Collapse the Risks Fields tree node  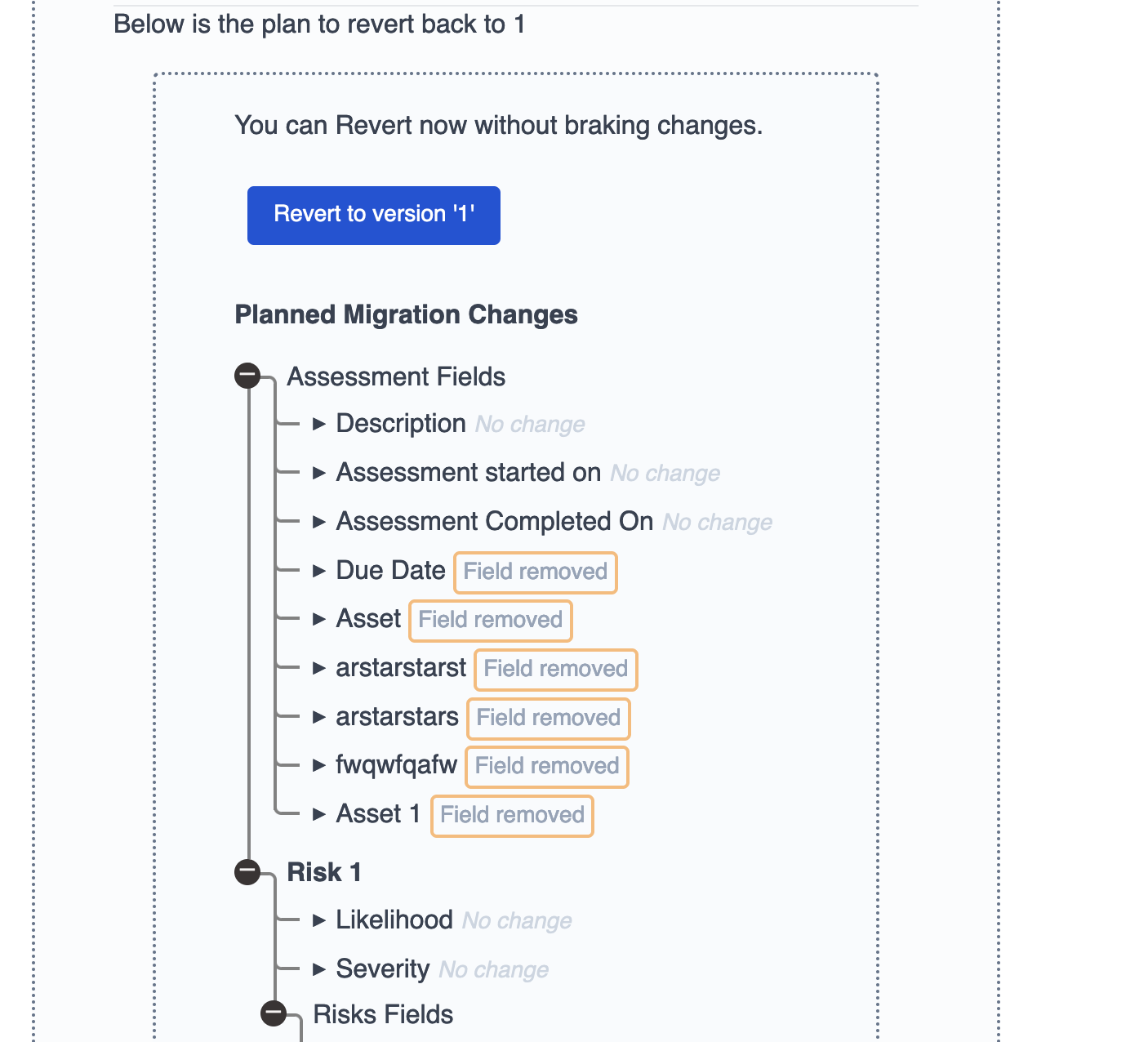click(x=274, y=1013)
